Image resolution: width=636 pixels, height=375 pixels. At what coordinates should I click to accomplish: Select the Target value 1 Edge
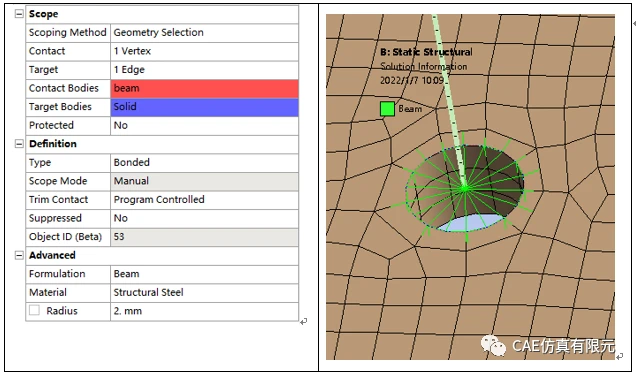pos(204,70)
